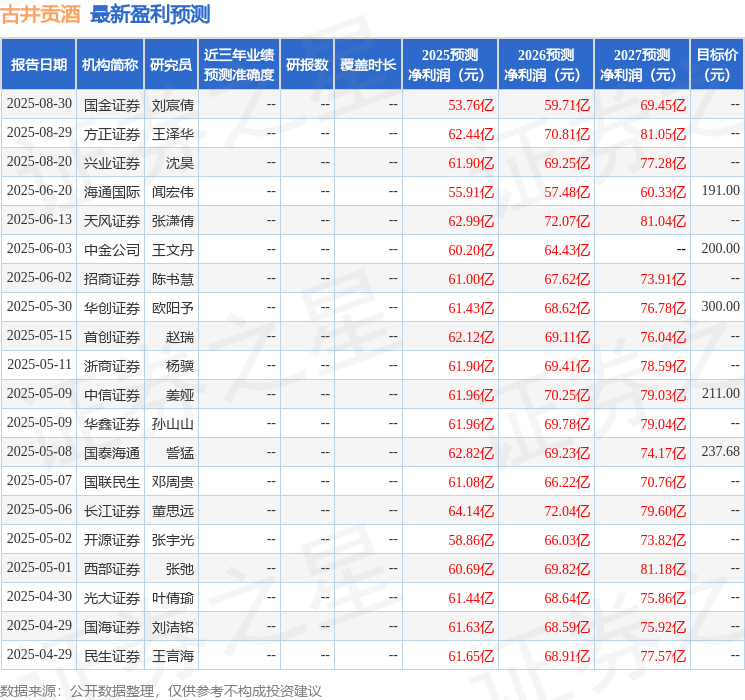Click the 300.00 target price value
The height and width of the screenshot is (700, 745).
[720, 307]
